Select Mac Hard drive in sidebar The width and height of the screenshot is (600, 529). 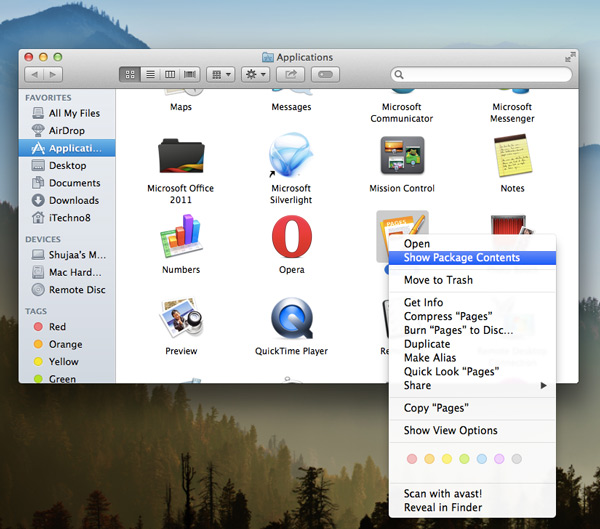pyautogui.click(x=67, y=272)
